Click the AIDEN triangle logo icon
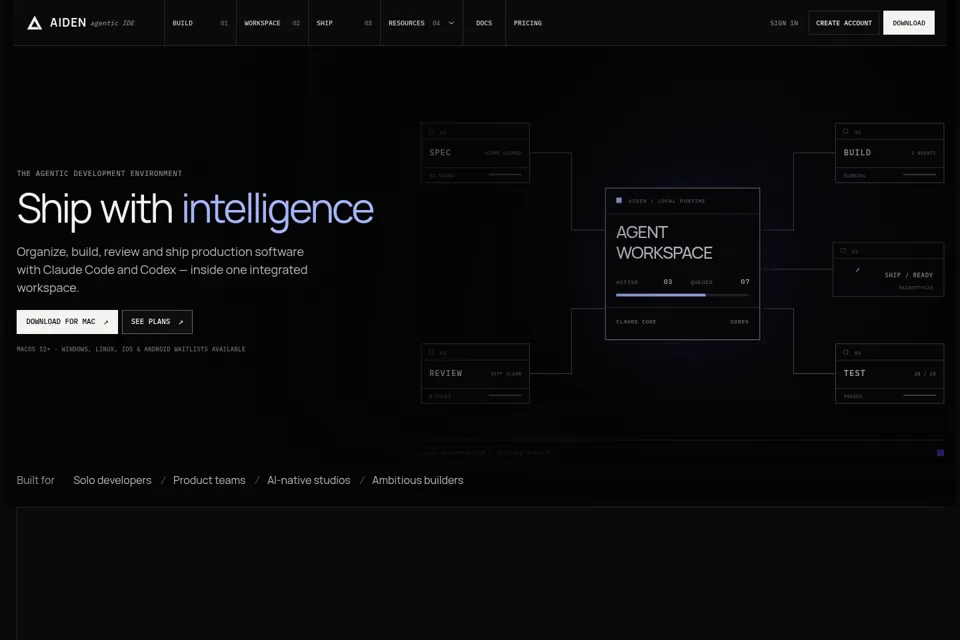Viewport: 960px width, 640px height. pos(35,23)
